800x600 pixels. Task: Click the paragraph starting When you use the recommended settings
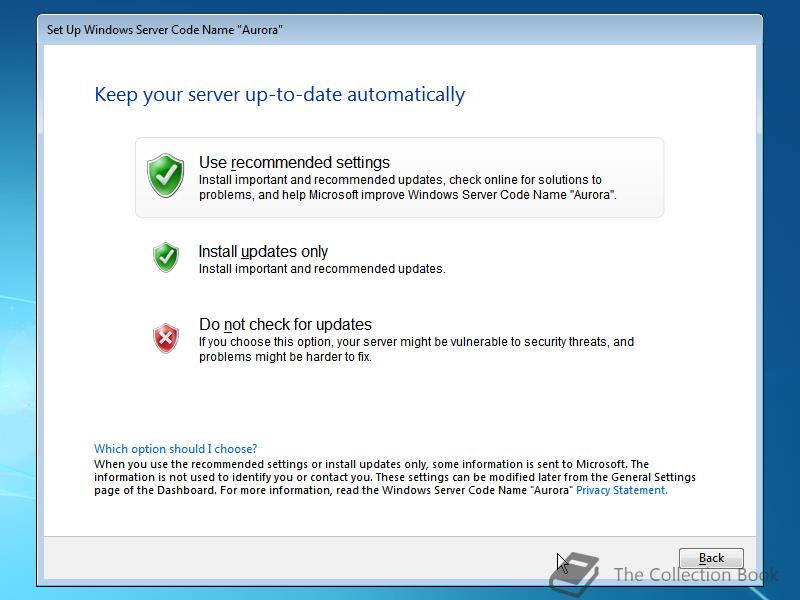pos(395,477)
